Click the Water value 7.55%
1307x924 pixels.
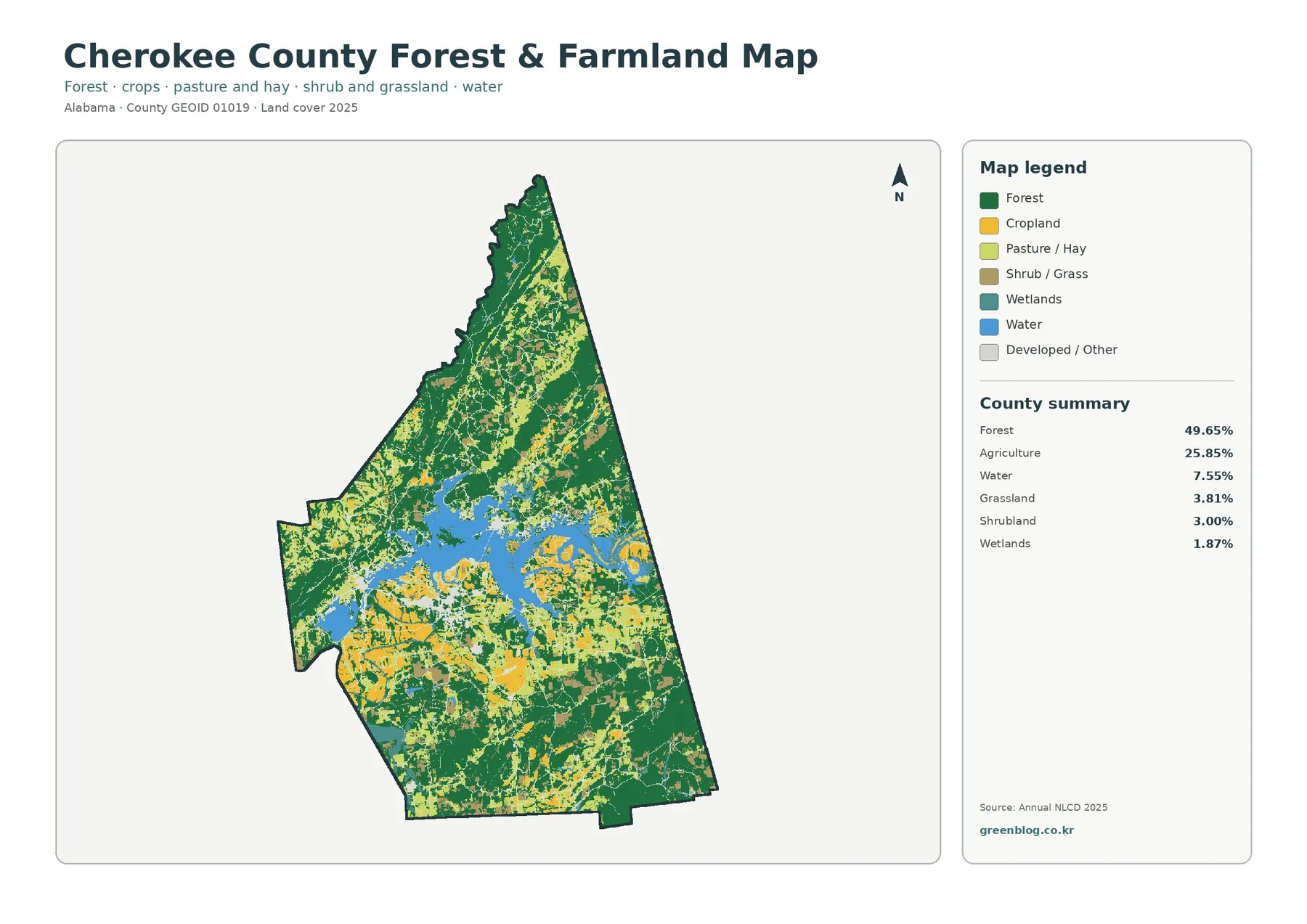click(x=1213, y=476)
